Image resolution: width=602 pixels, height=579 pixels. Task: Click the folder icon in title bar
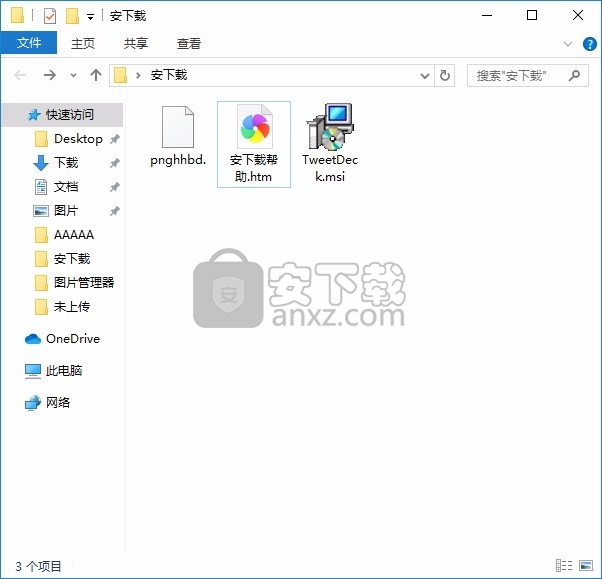(17, 15)
